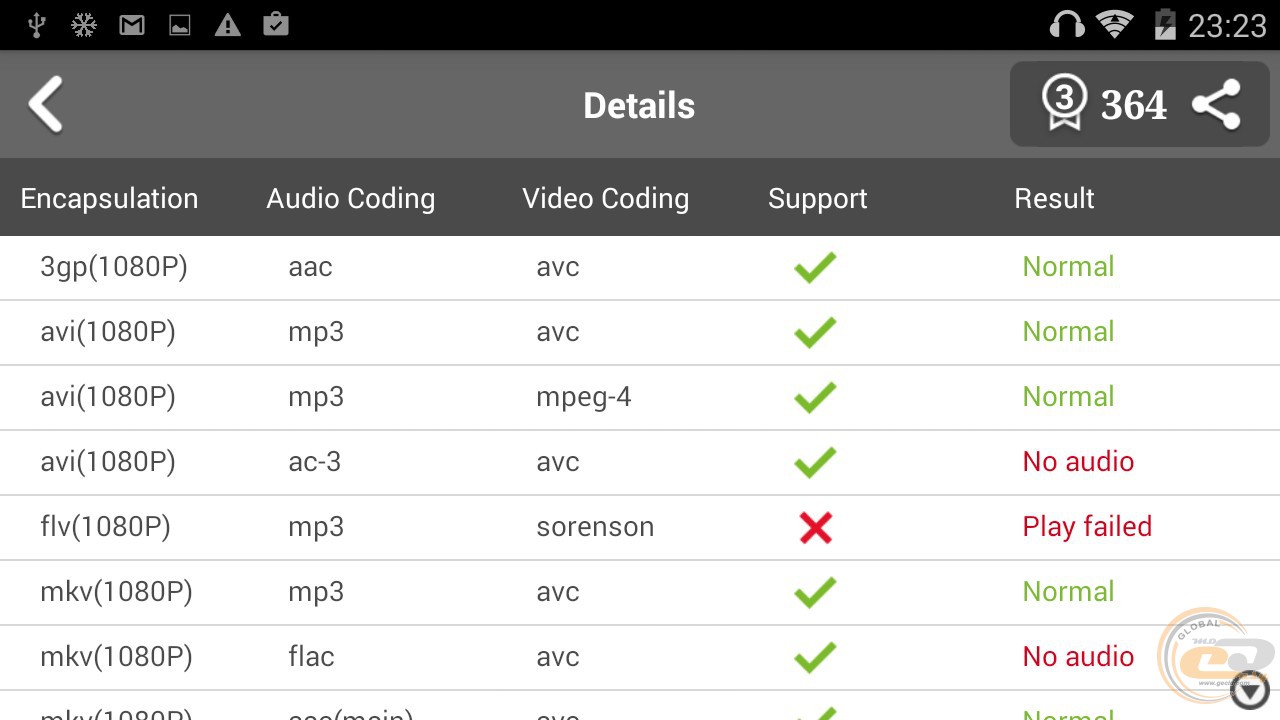Tap the Wi-Fi status icon
1280x720 pixels.
pos(1114,24)
